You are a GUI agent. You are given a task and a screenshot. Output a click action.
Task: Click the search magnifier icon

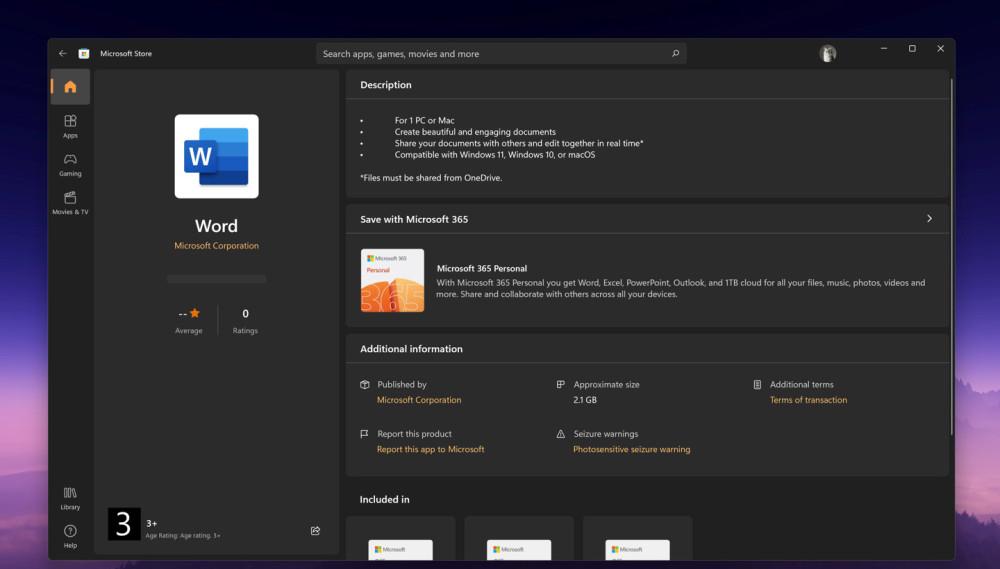tap(675, 54)
